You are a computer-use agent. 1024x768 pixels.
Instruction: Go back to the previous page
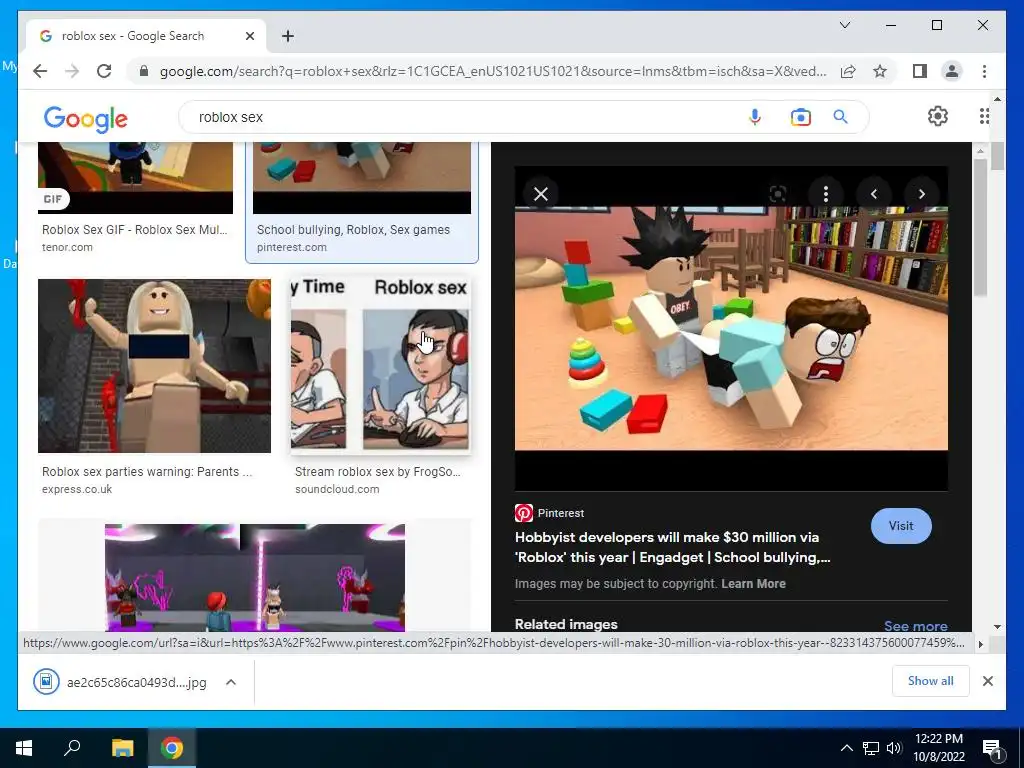point(40,71)
